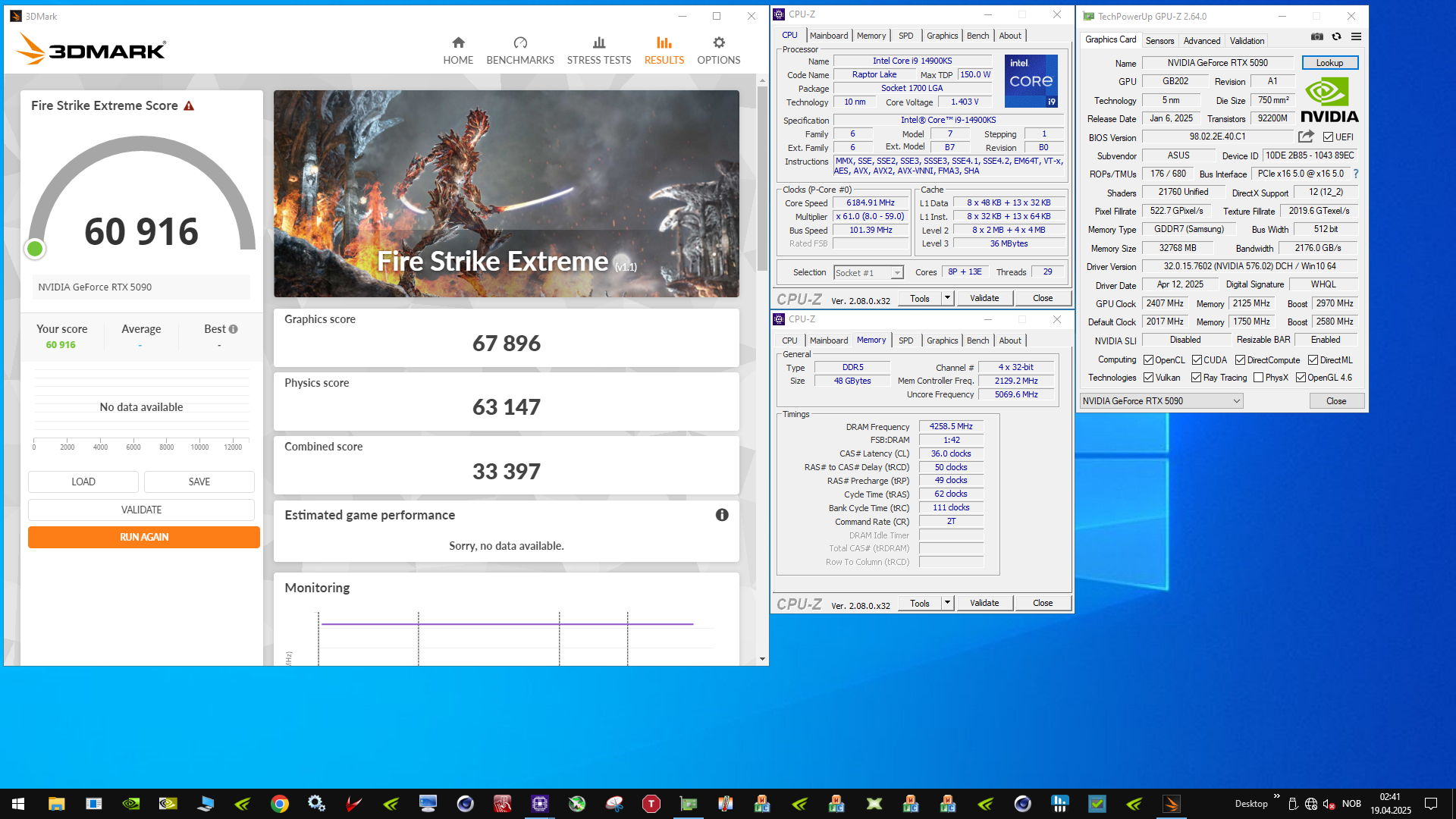Screen dimensions: 1456x819
Task: Click the network globe tray icon
Action: tap(1311, 804)
